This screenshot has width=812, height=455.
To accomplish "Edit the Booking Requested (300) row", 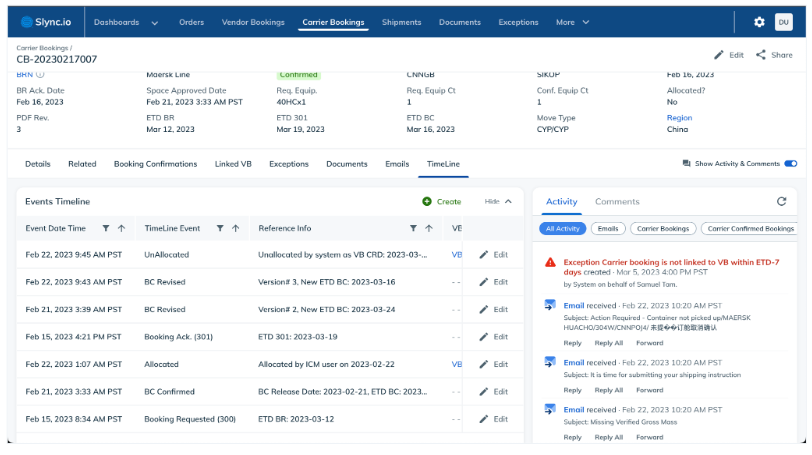I will pos(494,419).
